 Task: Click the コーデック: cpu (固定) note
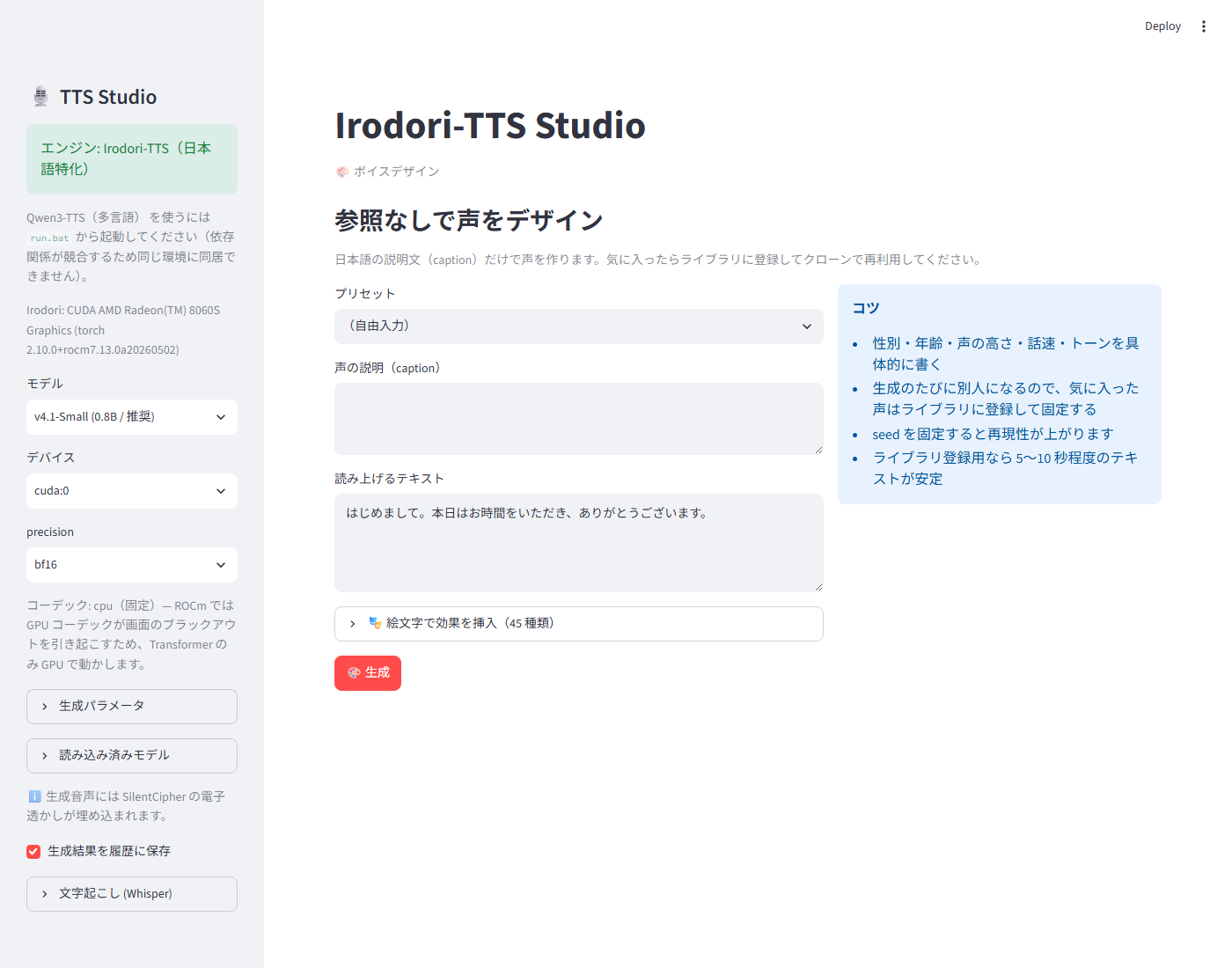click(131, 634)
